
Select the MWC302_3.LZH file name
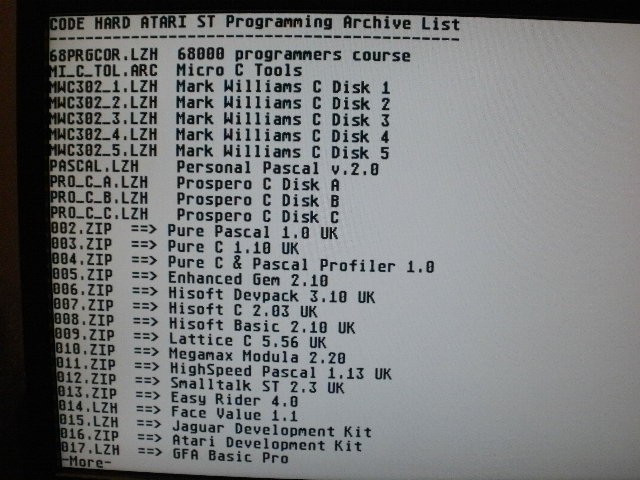pos(104,118)
